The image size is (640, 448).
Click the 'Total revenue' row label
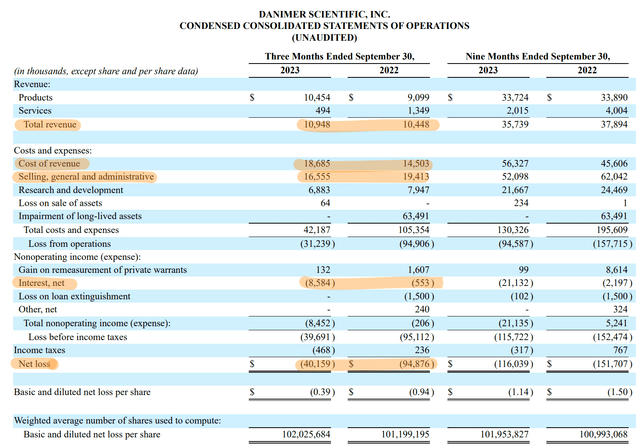tap(50, 124)
